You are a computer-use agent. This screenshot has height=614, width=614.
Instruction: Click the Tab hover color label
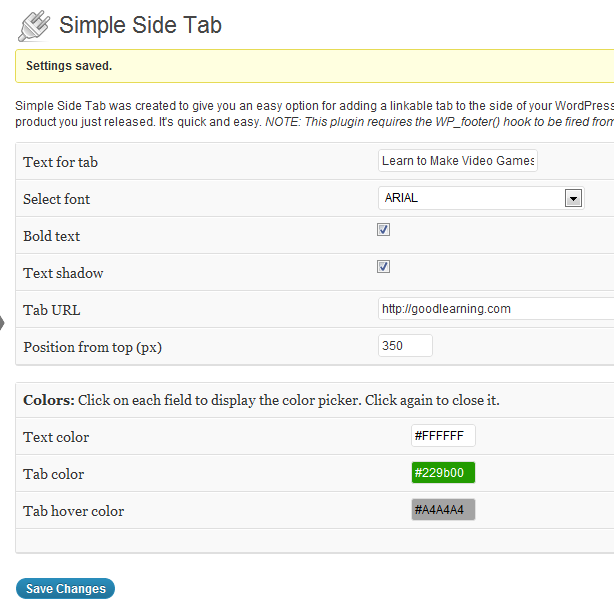74,511
